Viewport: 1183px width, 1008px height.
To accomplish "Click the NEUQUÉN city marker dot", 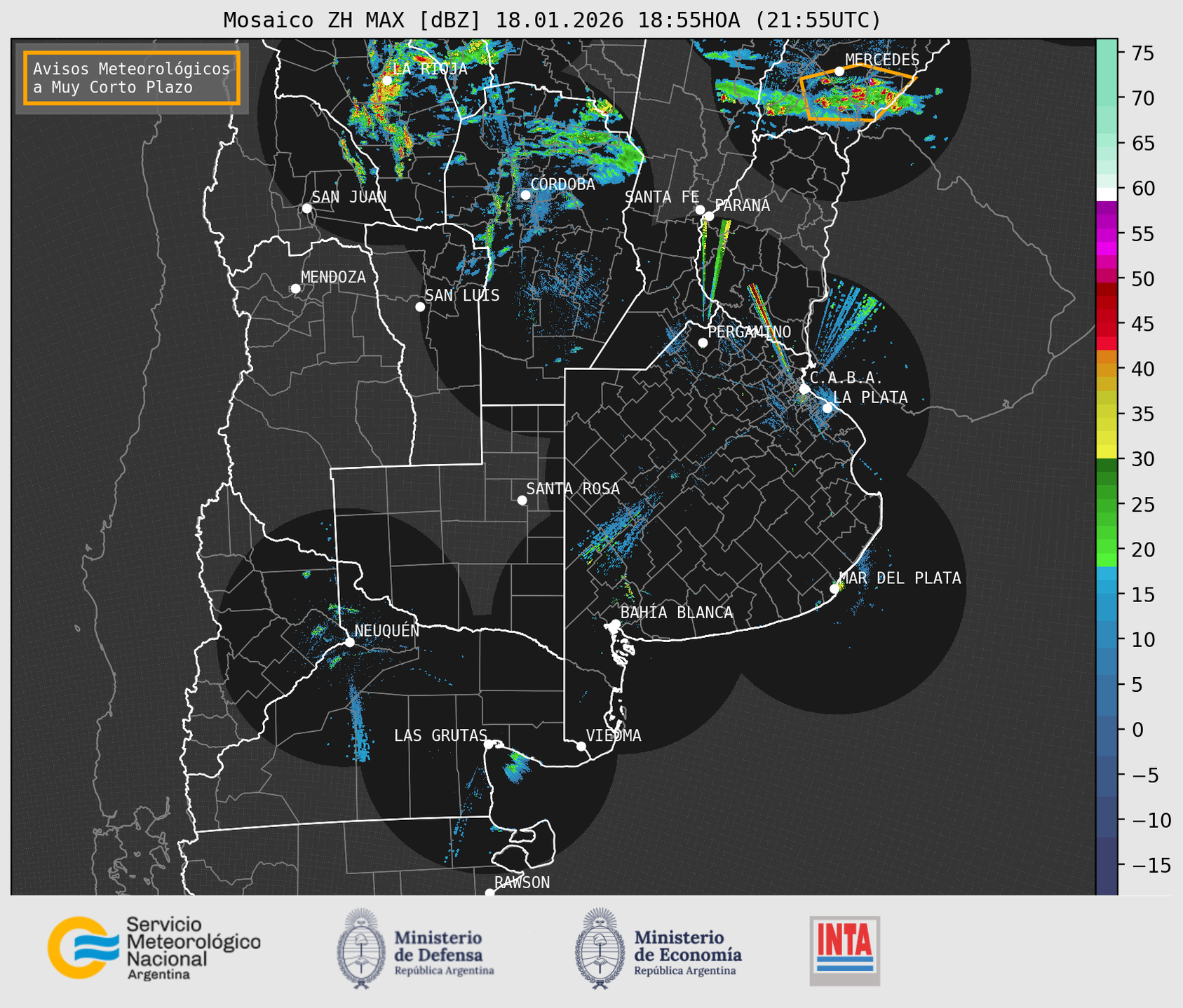I will (349, 642).
